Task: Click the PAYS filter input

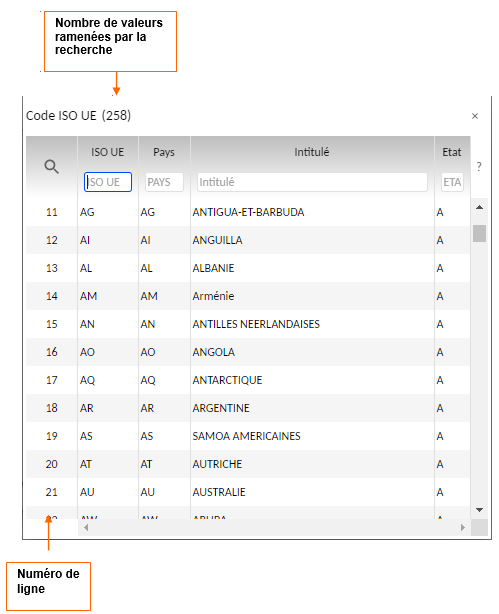Action: pyautogui.click(x=164, y=182)
